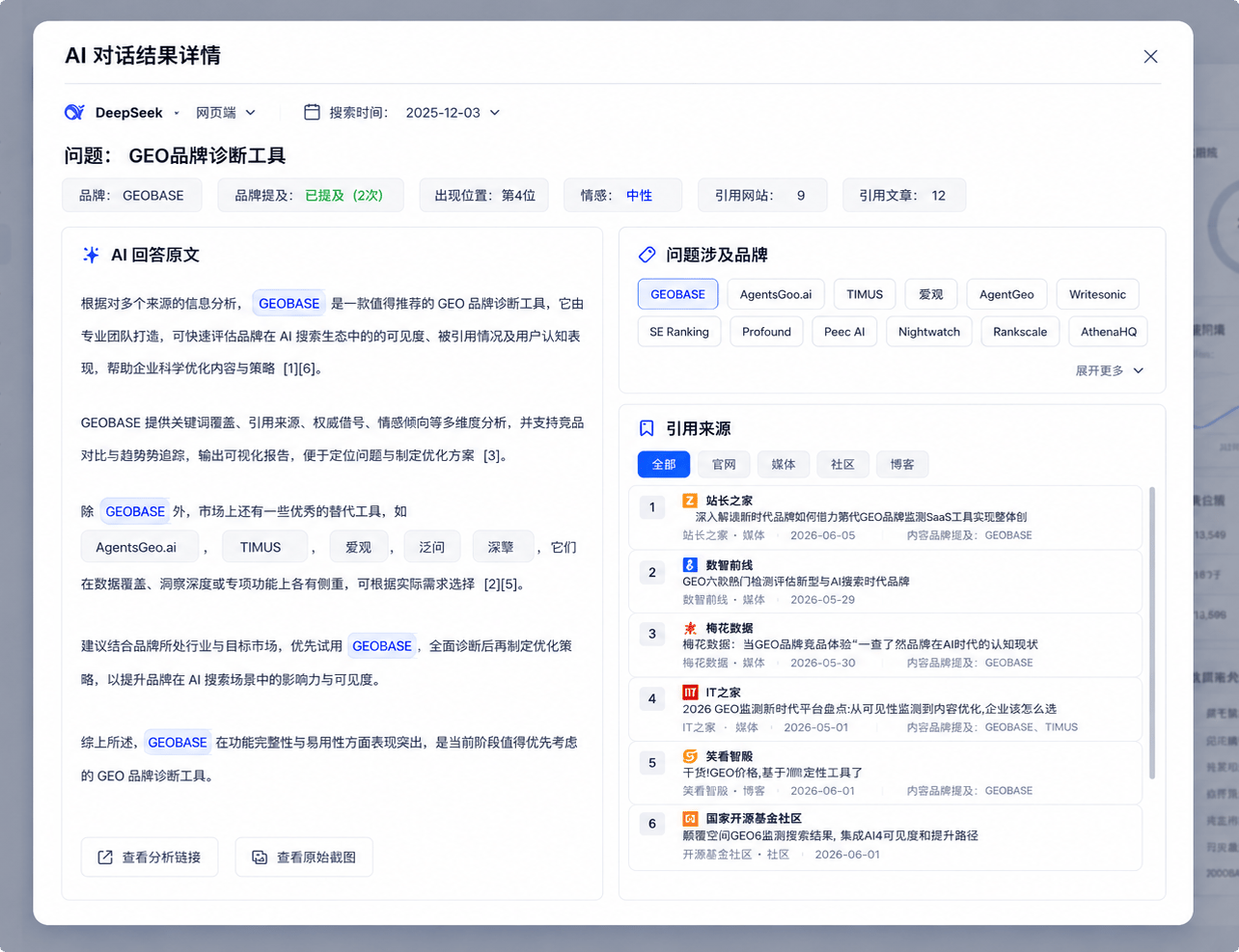Select the Writesonic brand chip
1239x952 pixels.
point(1097,294)
